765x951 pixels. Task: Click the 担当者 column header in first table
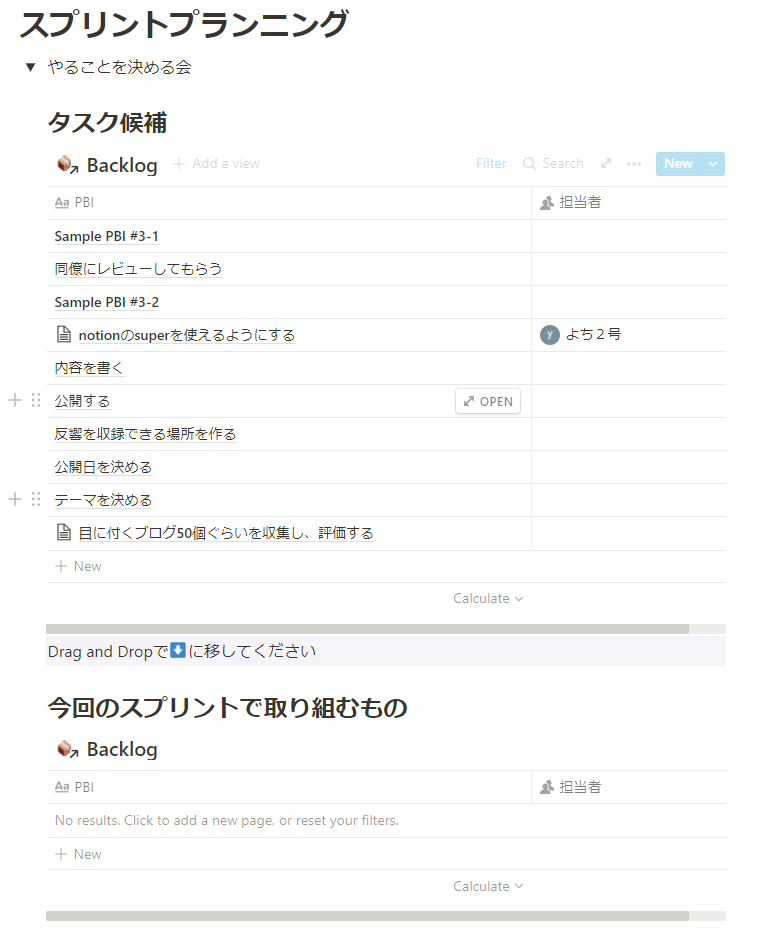[629, 203]
